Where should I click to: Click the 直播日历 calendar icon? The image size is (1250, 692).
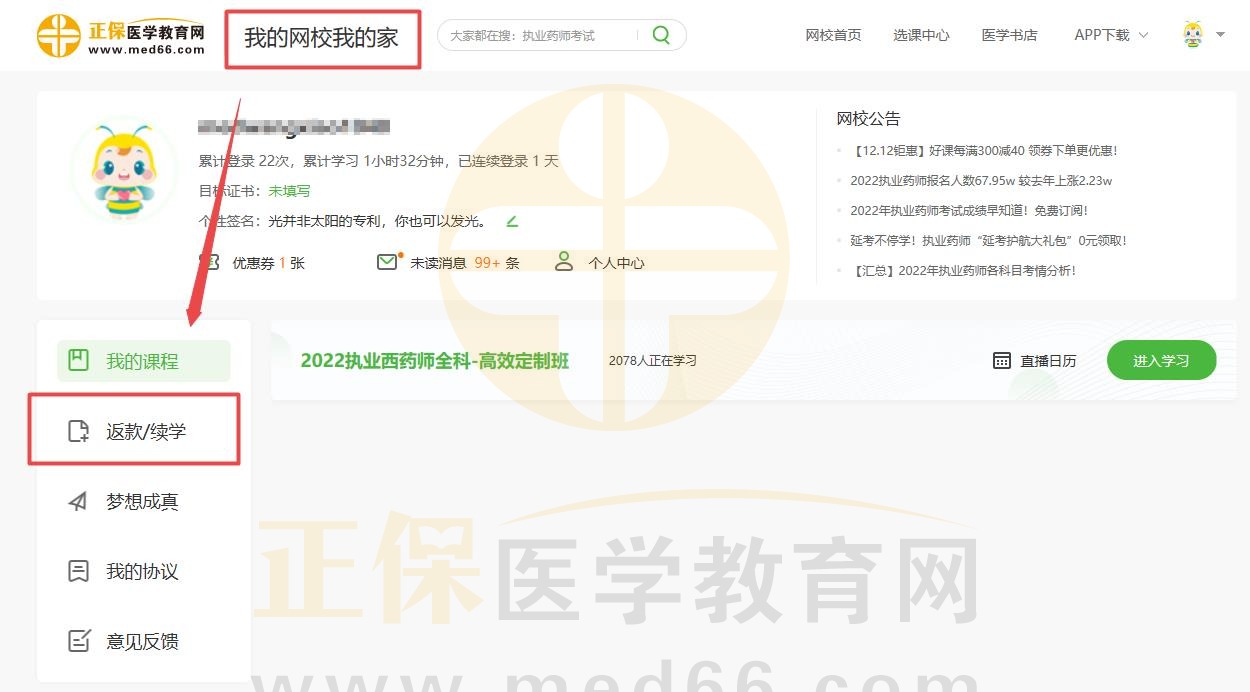[1002, 361]
